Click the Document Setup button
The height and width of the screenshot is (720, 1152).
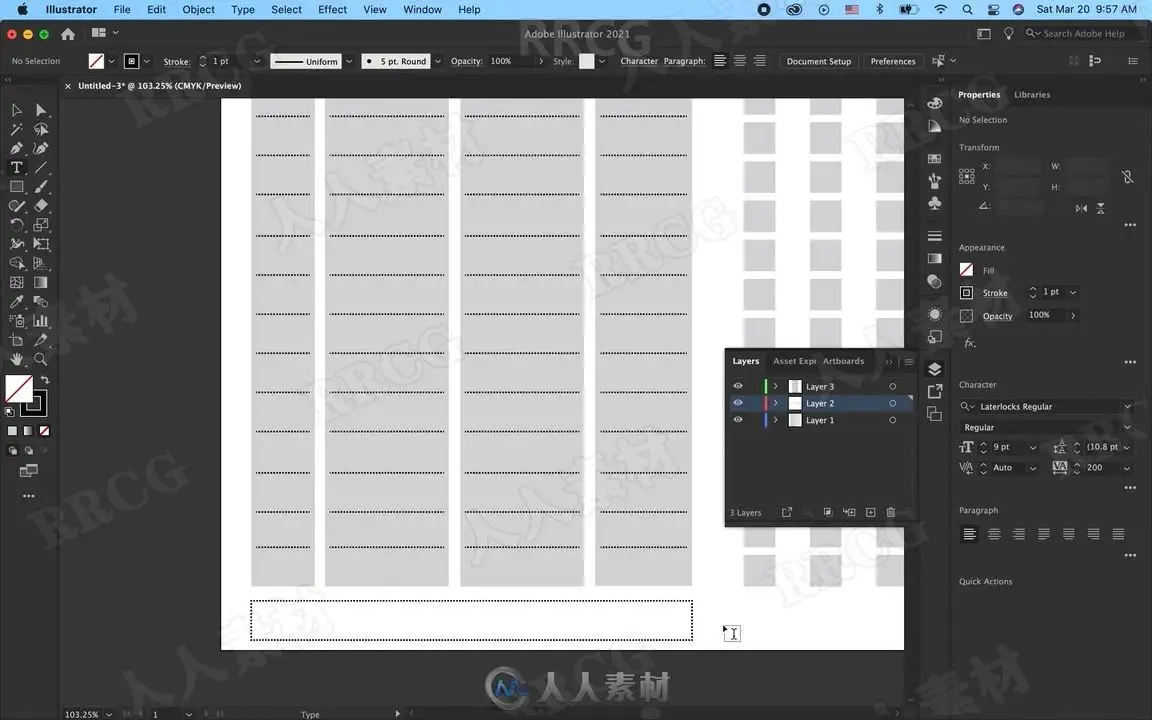(x=818, y=61)
